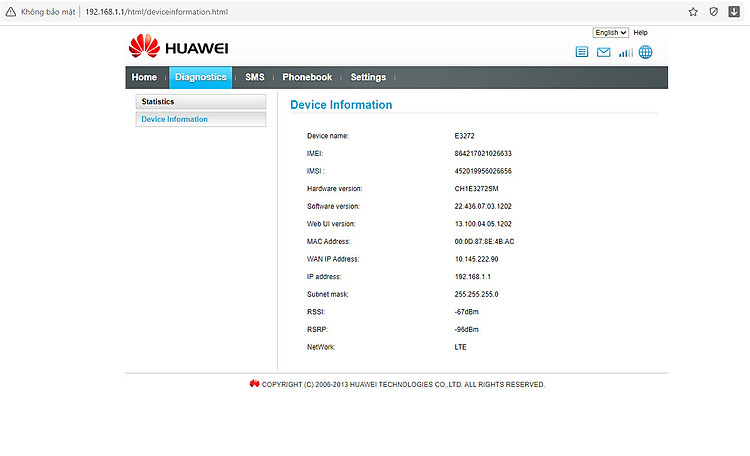
Task: Click the Help link
Action: (640, 33)
